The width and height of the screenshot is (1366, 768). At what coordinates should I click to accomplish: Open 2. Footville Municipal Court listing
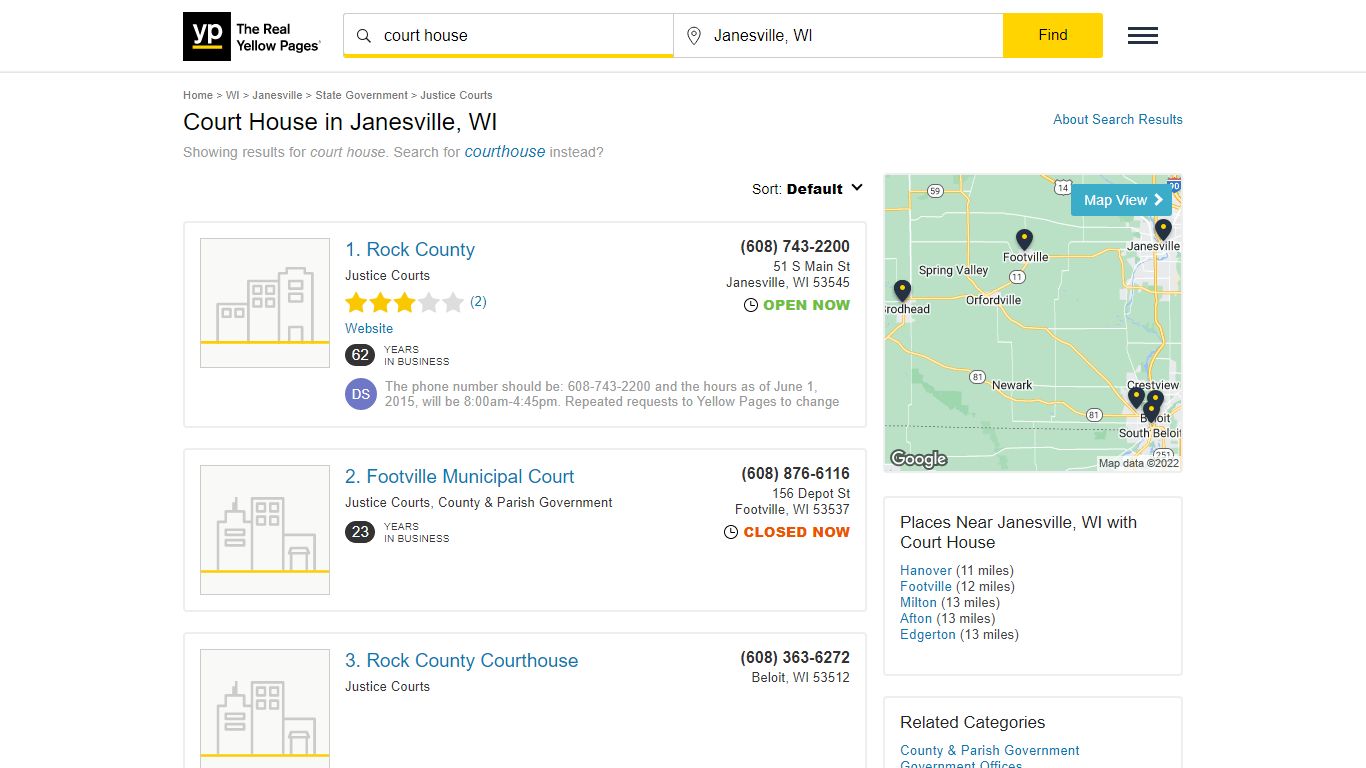click(x=460, y=477)
